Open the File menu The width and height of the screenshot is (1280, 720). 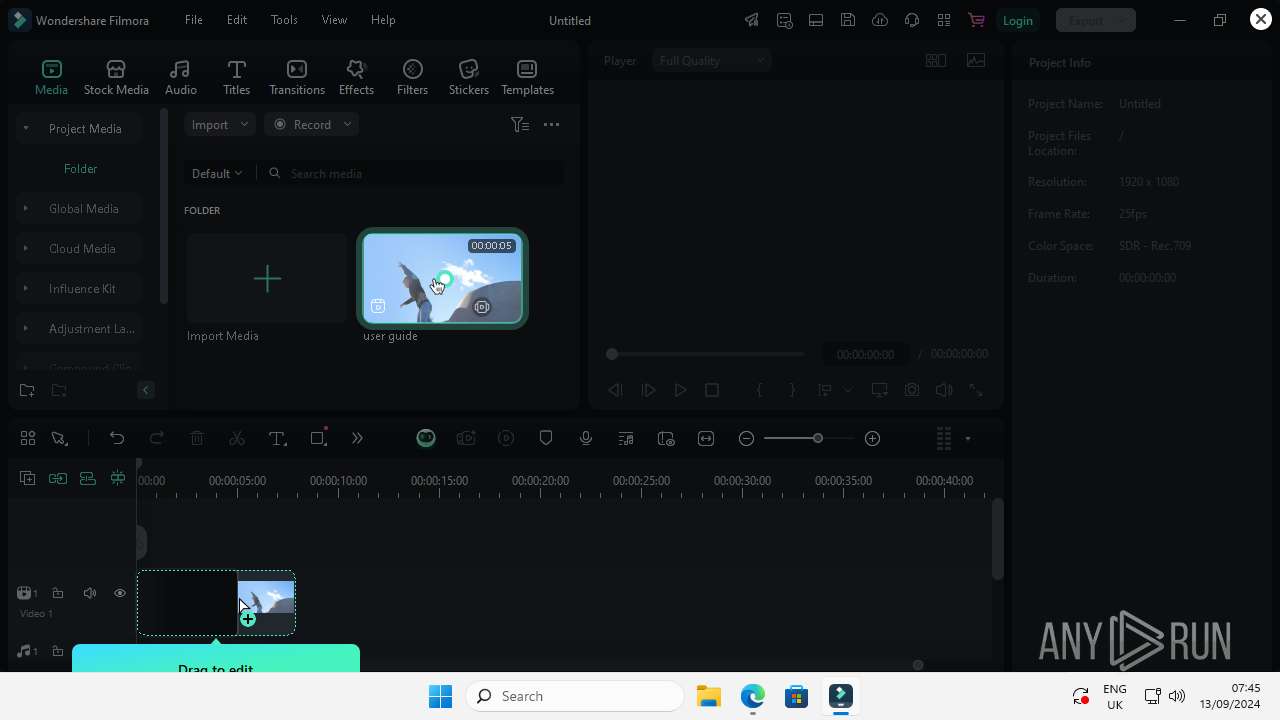[194, 20]
